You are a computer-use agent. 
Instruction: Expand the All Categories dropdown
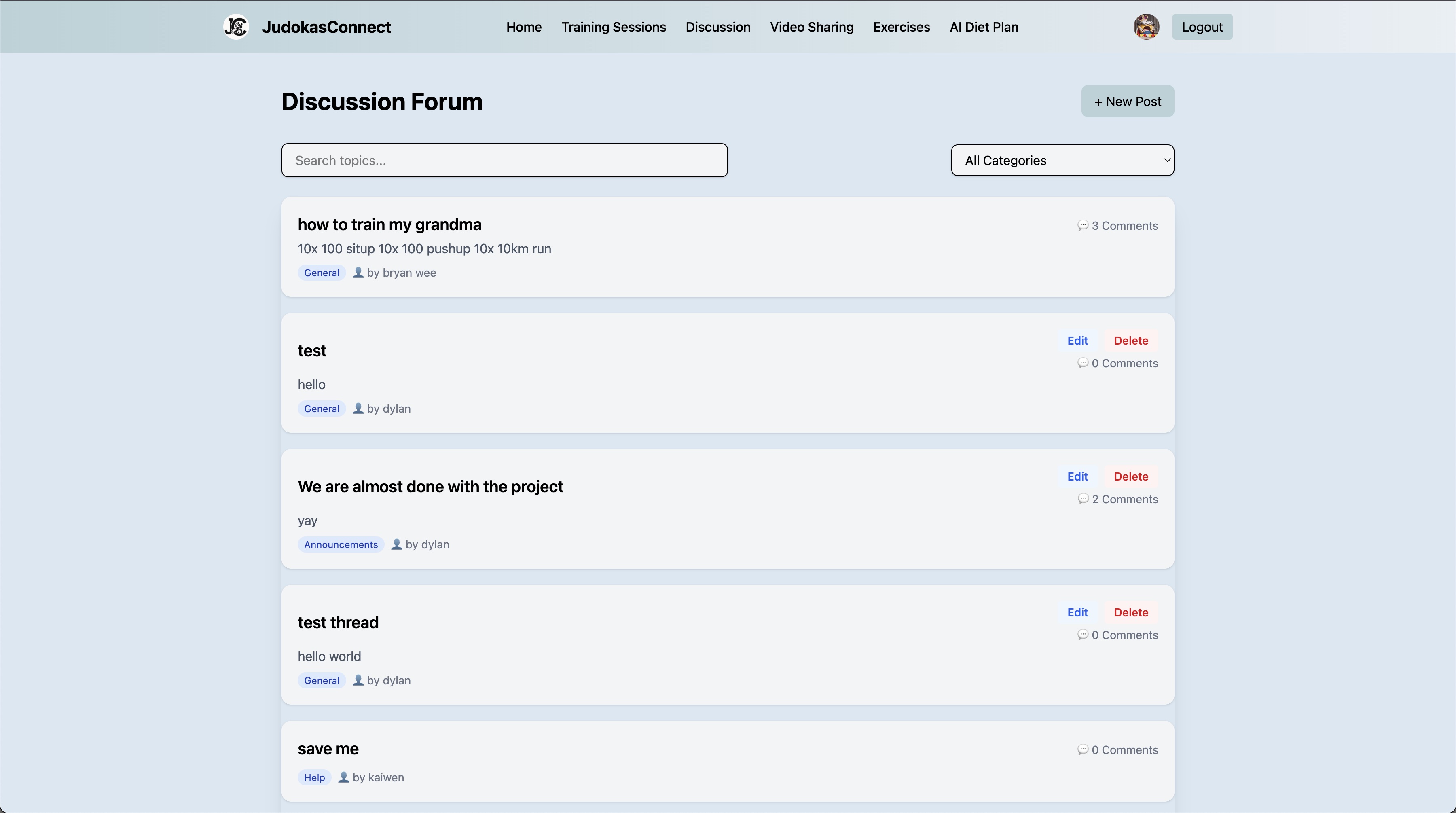pyautogui.click(x=1062, y=161)
